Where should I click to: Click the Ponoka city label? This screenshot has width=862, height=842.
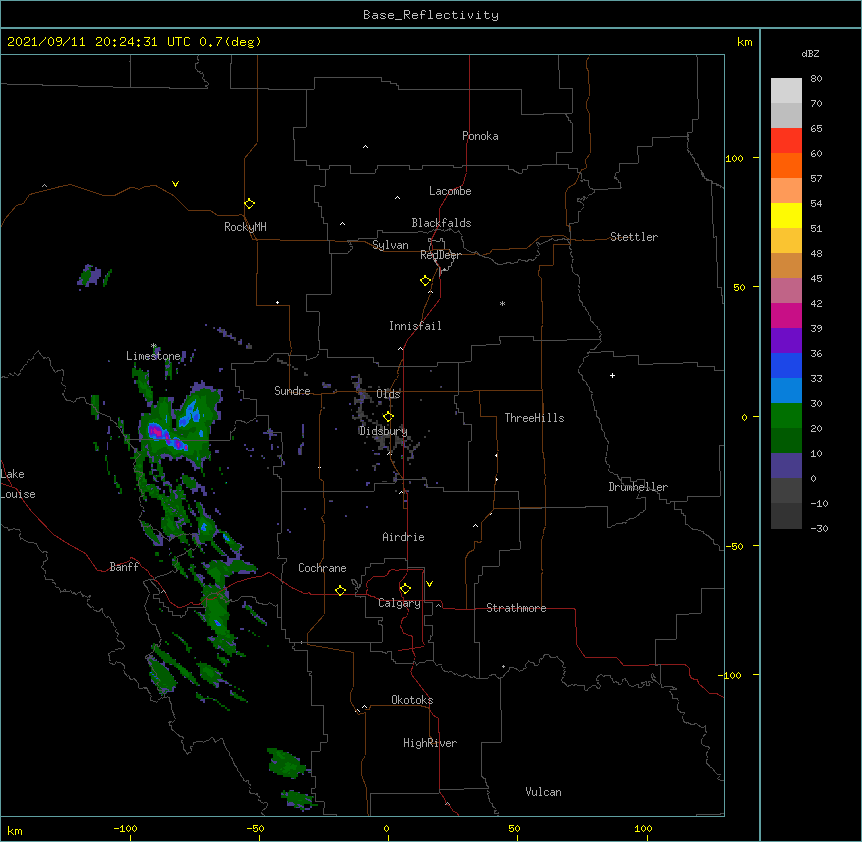pos(480,136)
